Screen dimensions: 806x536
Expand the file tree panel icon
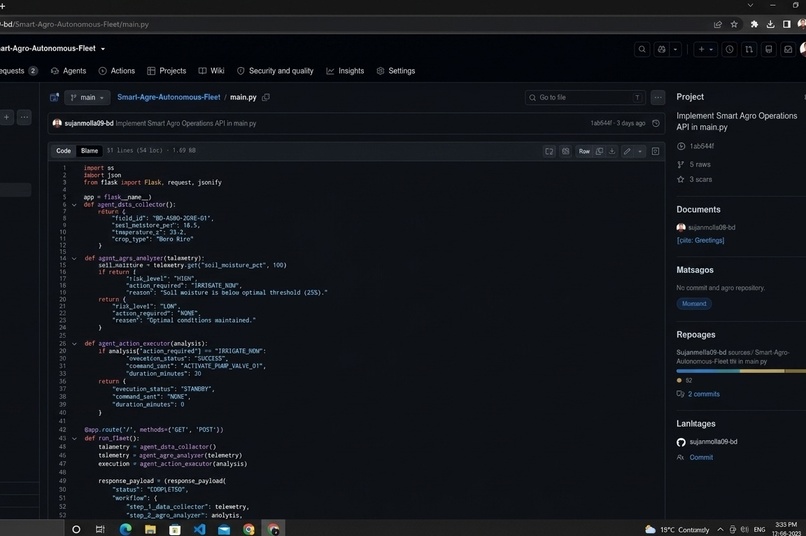coord(54,97)
